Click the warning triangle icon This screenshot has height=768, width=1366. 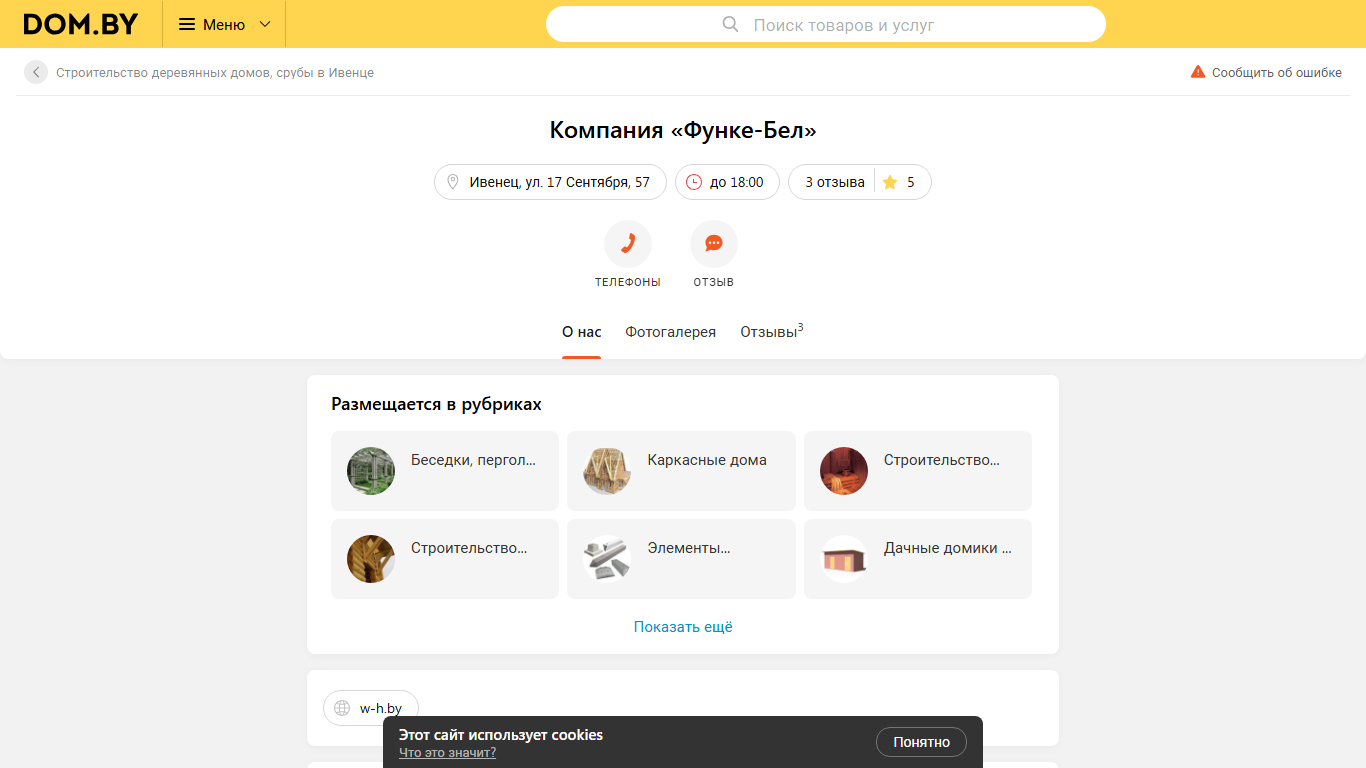coord(1198,72)
